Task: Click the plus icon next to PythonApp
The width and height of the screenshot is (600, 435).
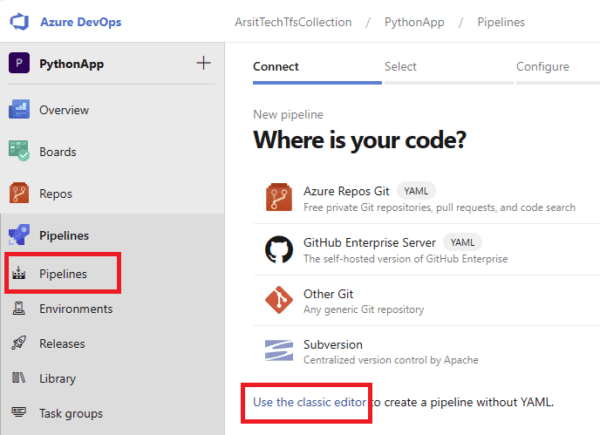Action: 204,63
